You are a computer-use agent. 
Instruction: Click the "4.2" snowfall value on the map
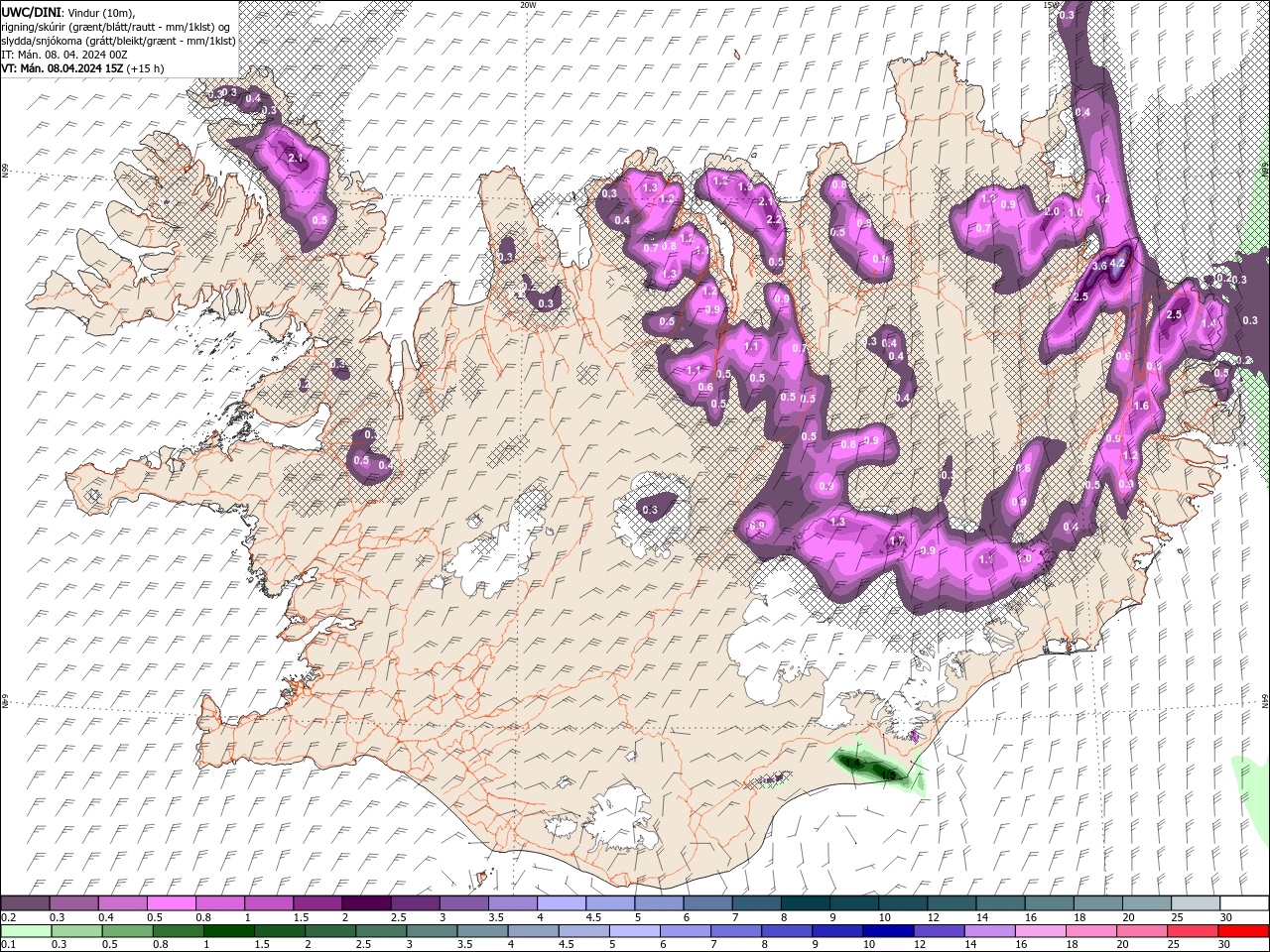point(1117,263)
